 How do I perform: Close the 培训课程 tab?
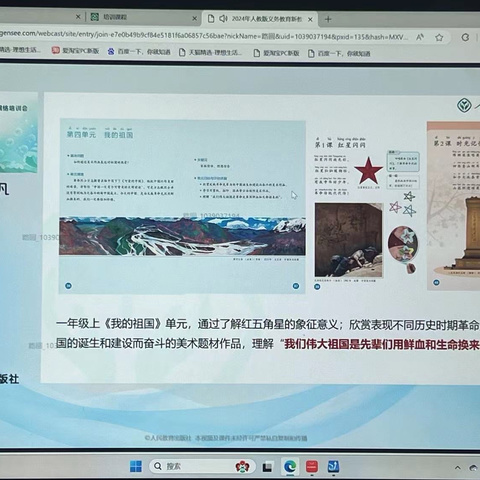coord(195,18)
